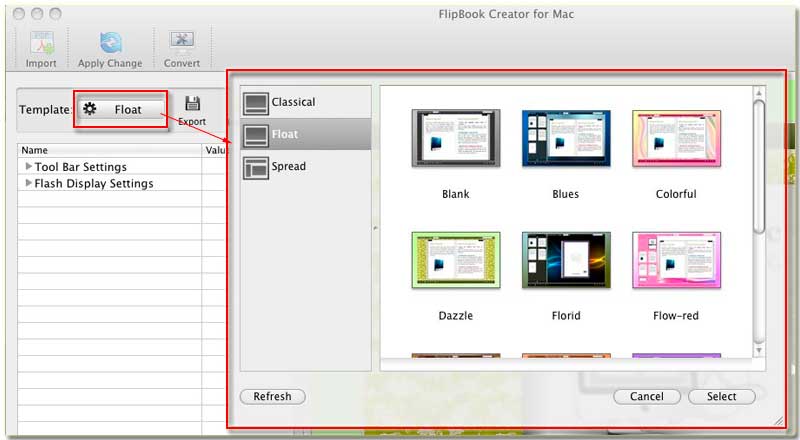This screenshot has height=440, width=800.
Task: Click the Spread template category icon
Action: (256, 168)
